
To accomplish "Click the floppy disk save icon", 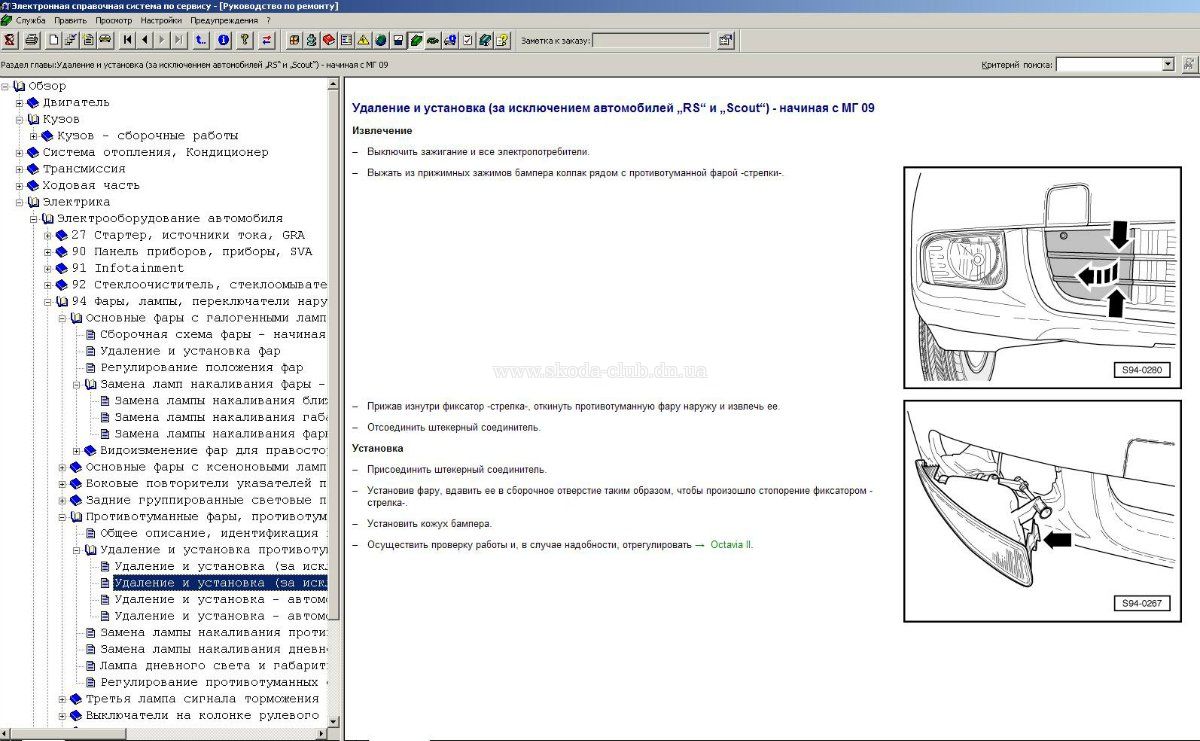I will point(398,40).
